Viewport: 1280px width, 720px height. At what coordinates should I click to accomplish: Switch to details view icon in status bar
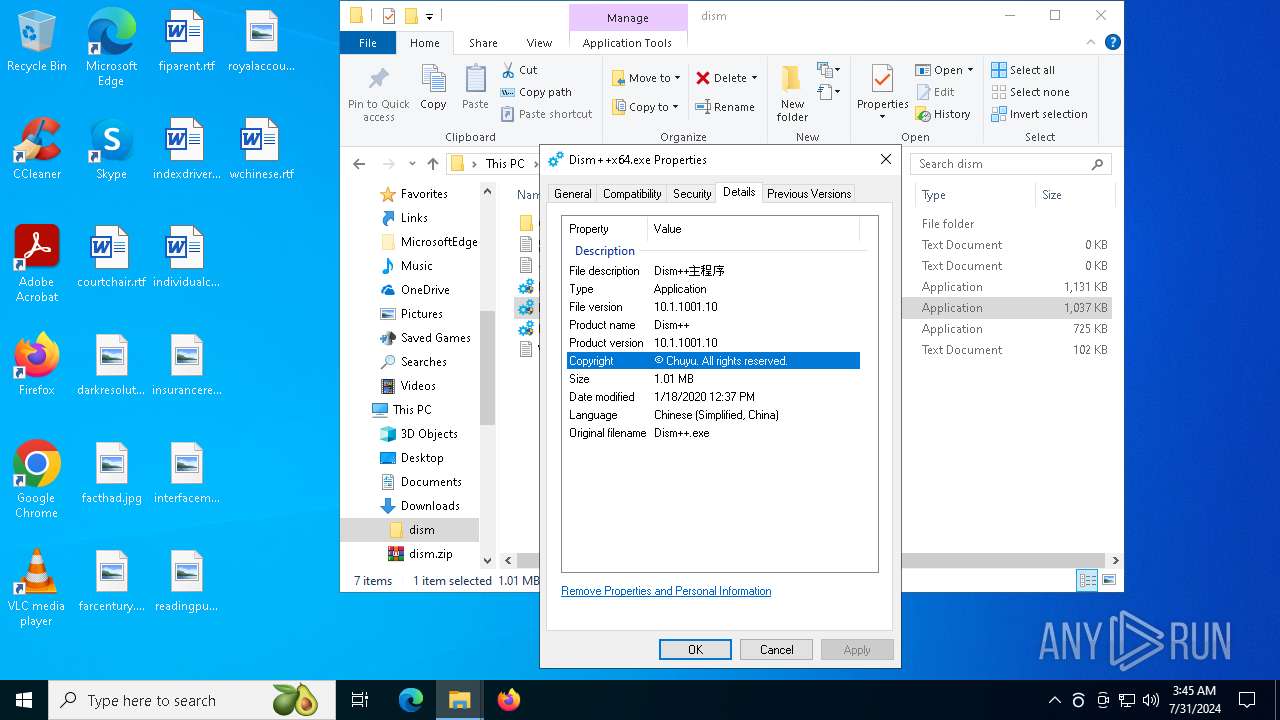point(1087,580)
